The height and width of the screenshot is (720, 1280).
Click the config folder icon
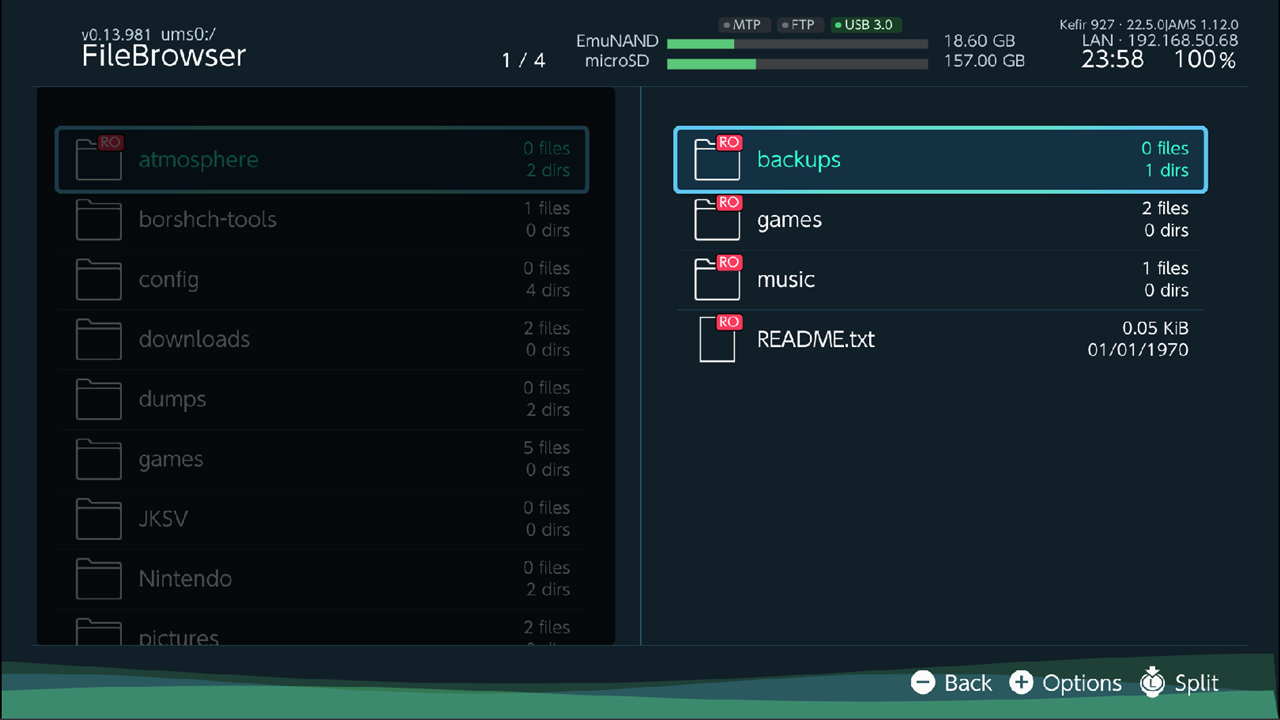[x=99, y=280]
